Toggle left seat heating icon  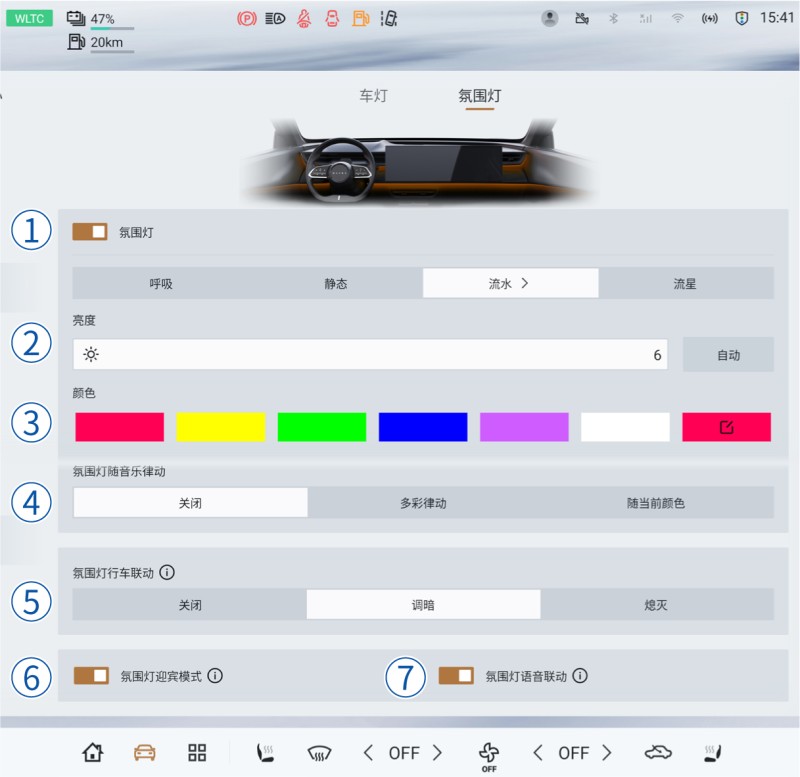[x=265, y=753]
